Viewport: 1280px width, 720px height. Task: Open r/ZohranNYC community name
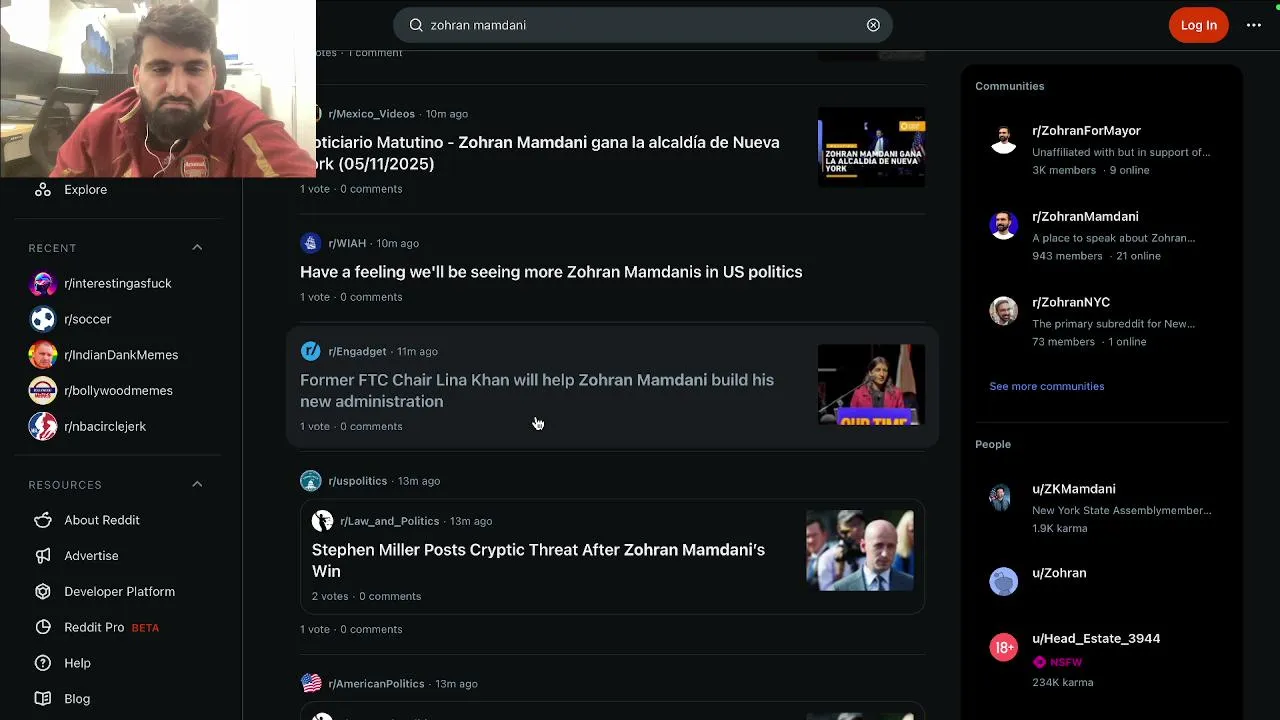coord(1071,302)
